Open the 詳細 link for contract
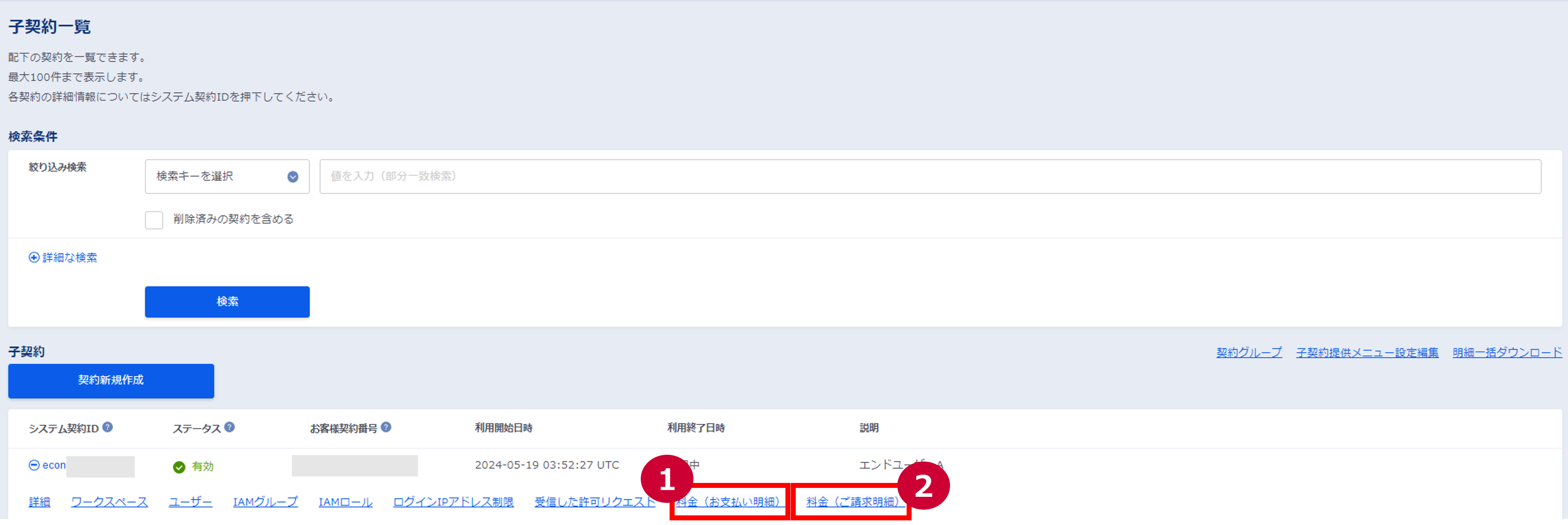This screenshot has width=1568, height=525. [40, 501]
